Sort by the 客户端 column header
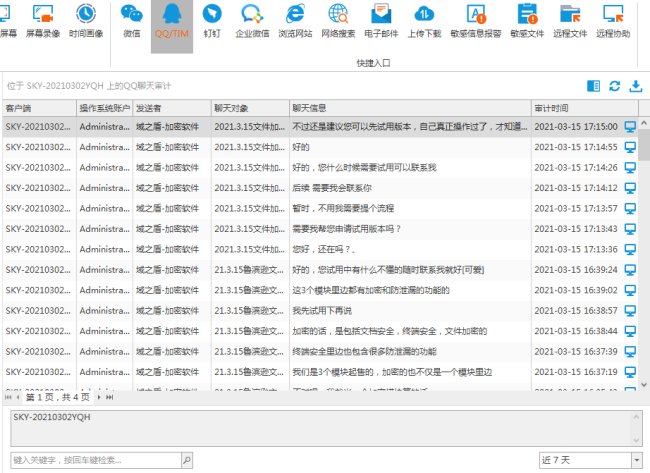Screen dimensions: 650x473 click(39, 108)
